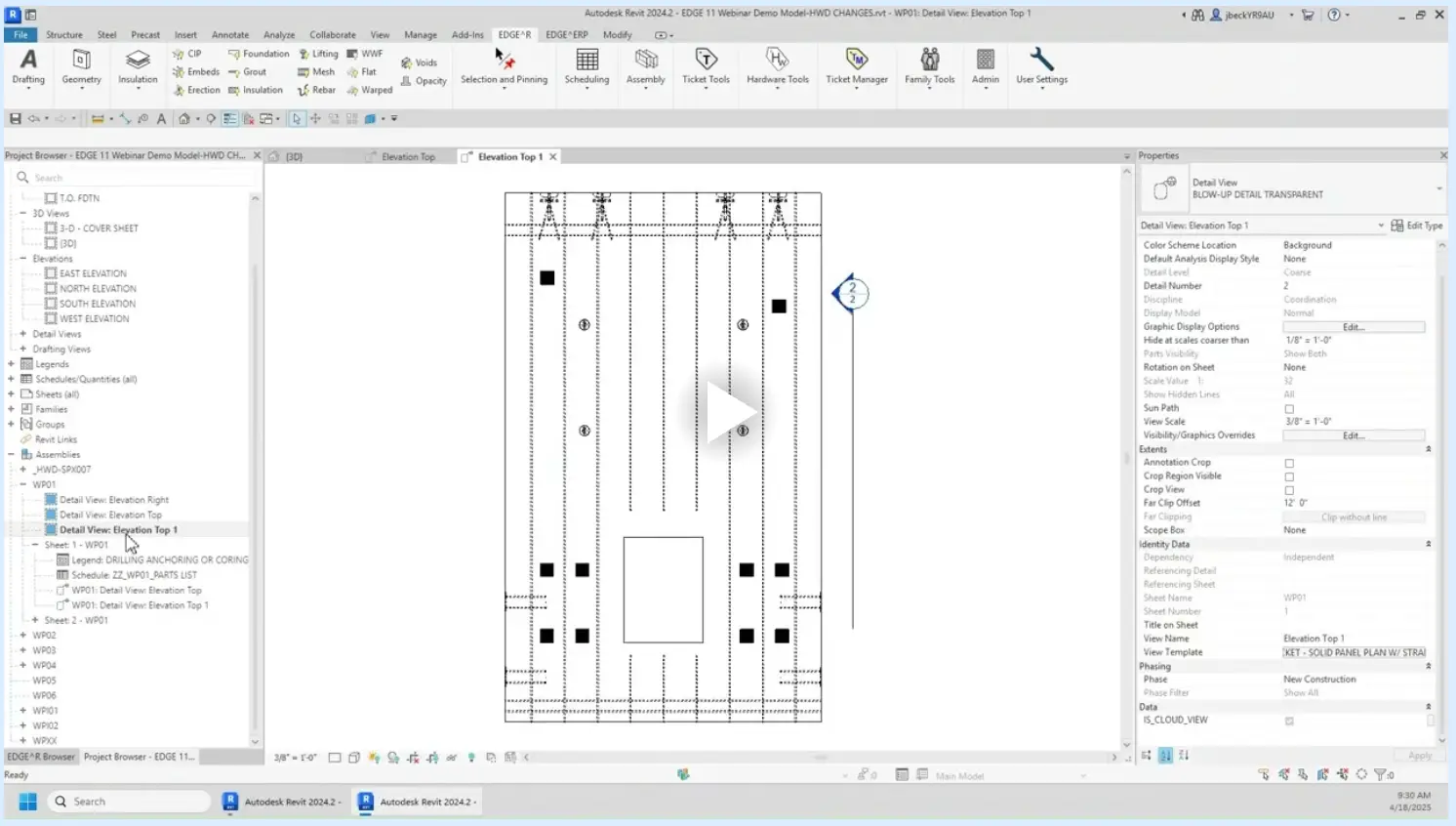Select Detail View: Elevation Right
Screen dimensions: 1456x826
pos(113,500)
